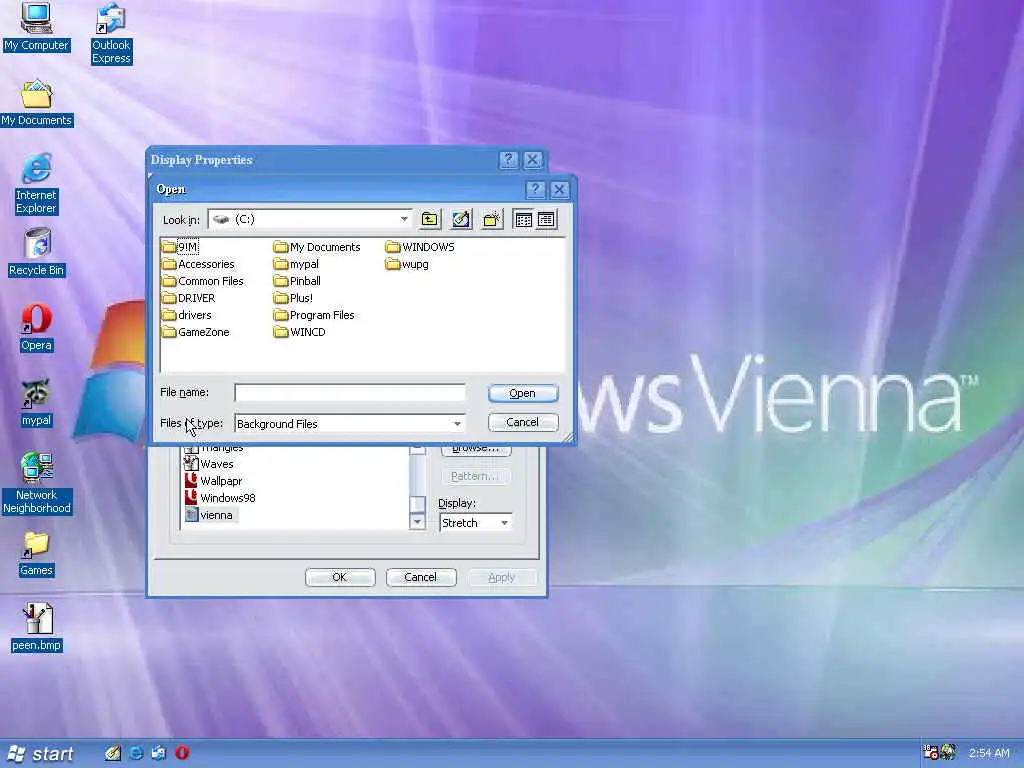Select the Program Files folder

[x=314, y=315]
